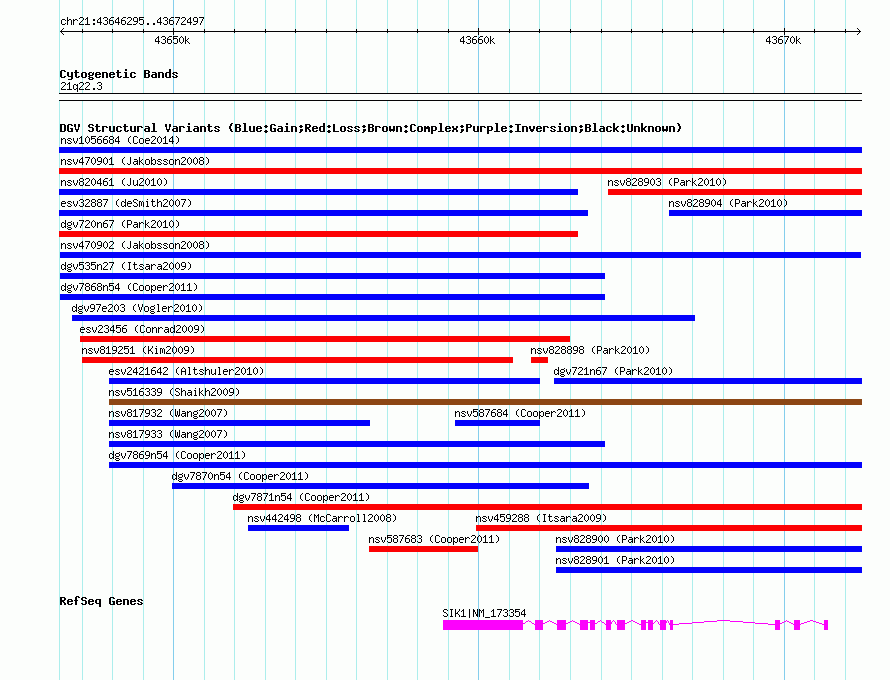The height and width of the screenshot is (680, 890).
Task: Open the nsv470902 (Jakobsson2008) label
Action: click(135, 245)
